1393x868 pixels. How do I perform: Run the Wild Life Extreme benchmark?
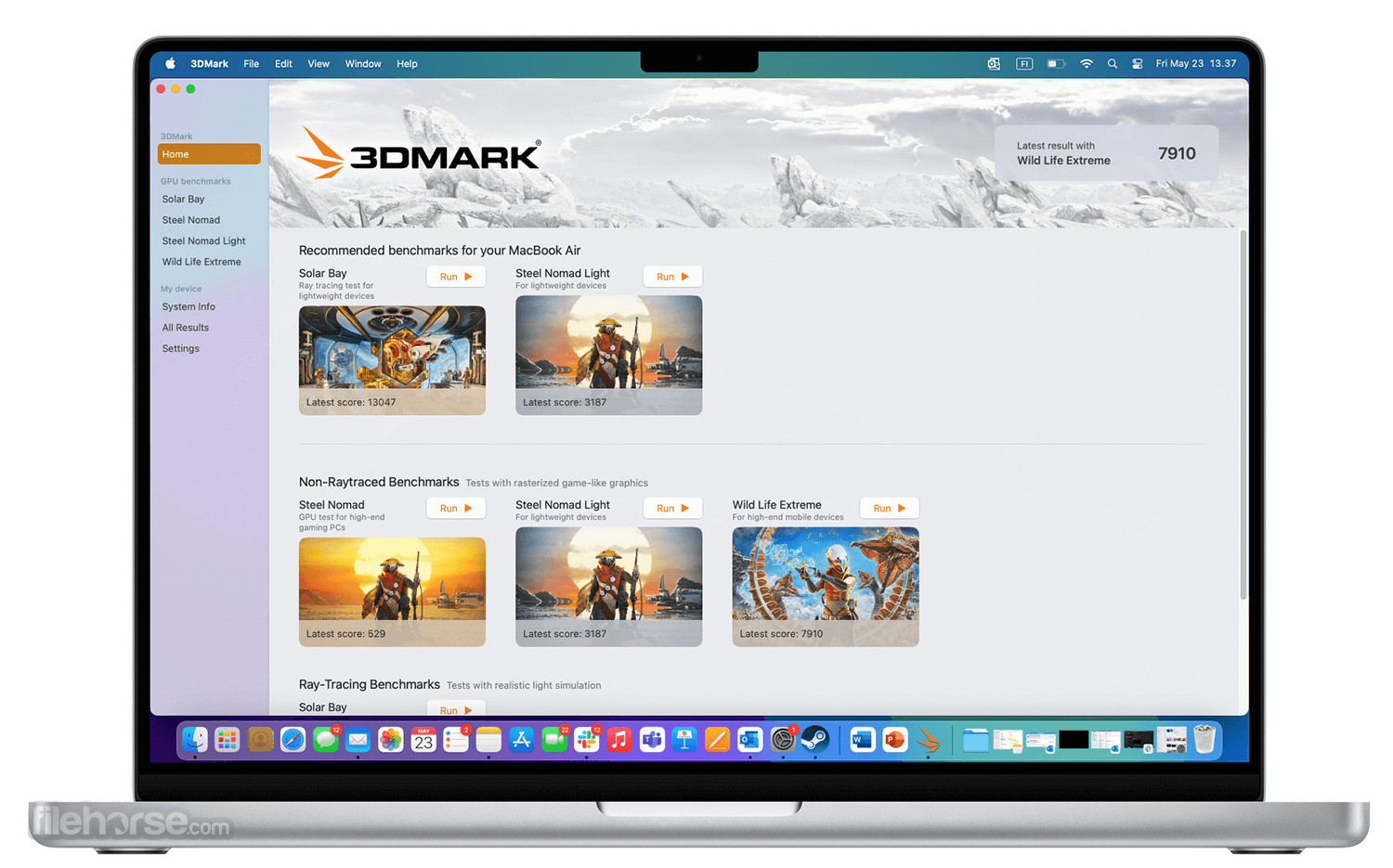[890, 508]
